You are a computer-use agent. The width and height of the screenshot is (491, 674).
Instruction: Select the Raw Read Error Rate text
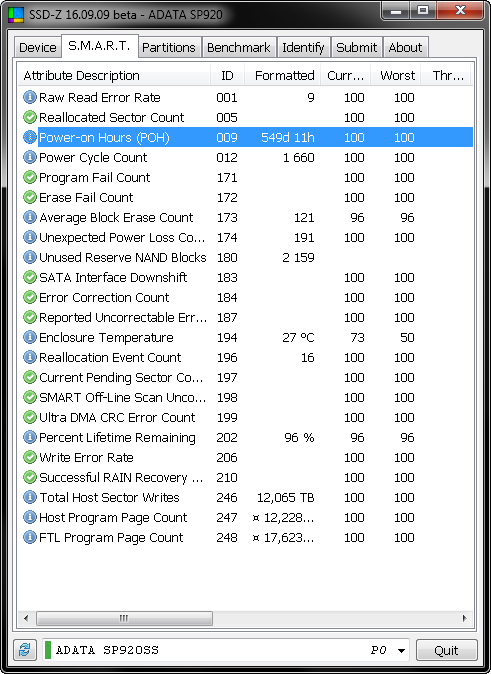click(x=100, y=98)
